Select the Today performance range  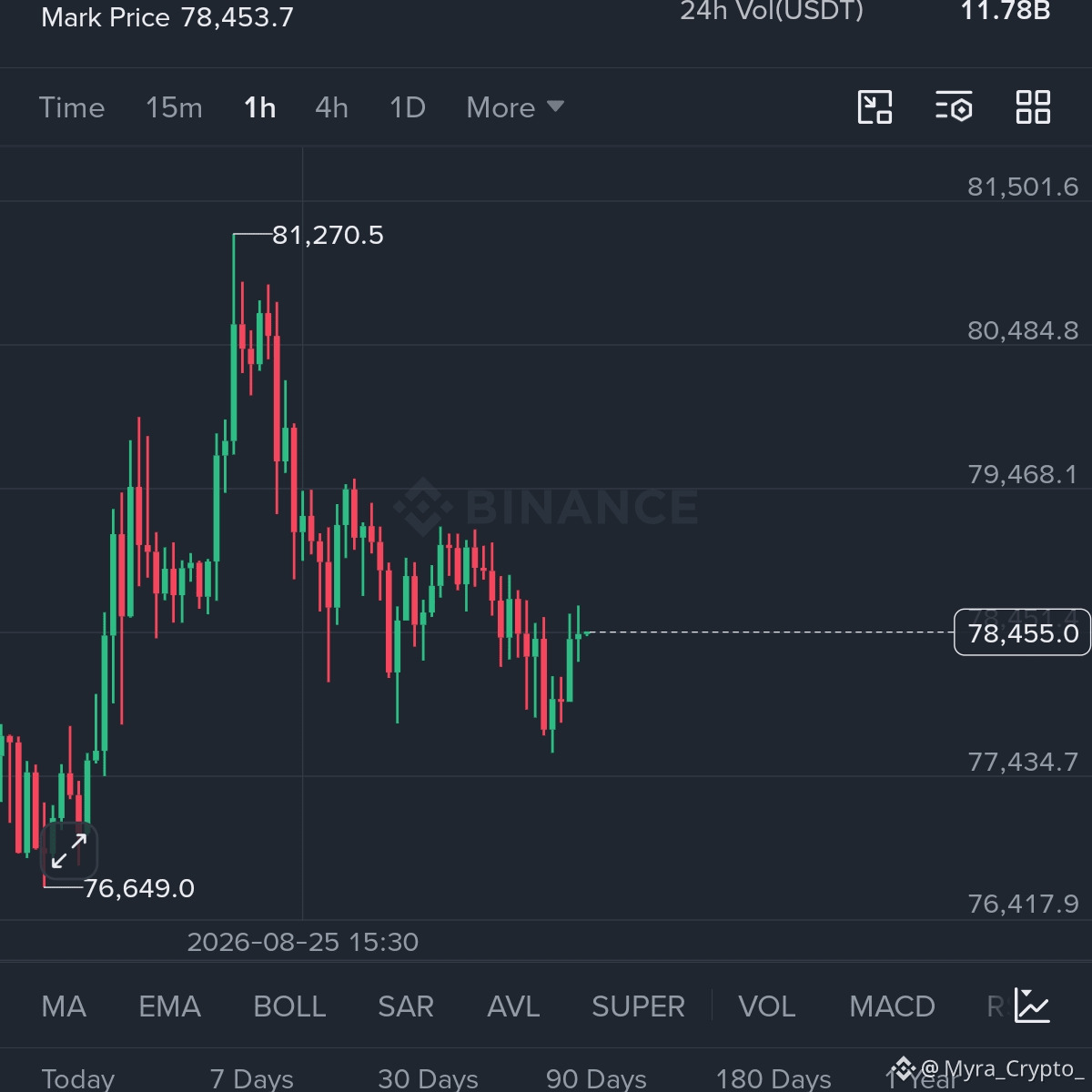click(x=78, y=1078)
